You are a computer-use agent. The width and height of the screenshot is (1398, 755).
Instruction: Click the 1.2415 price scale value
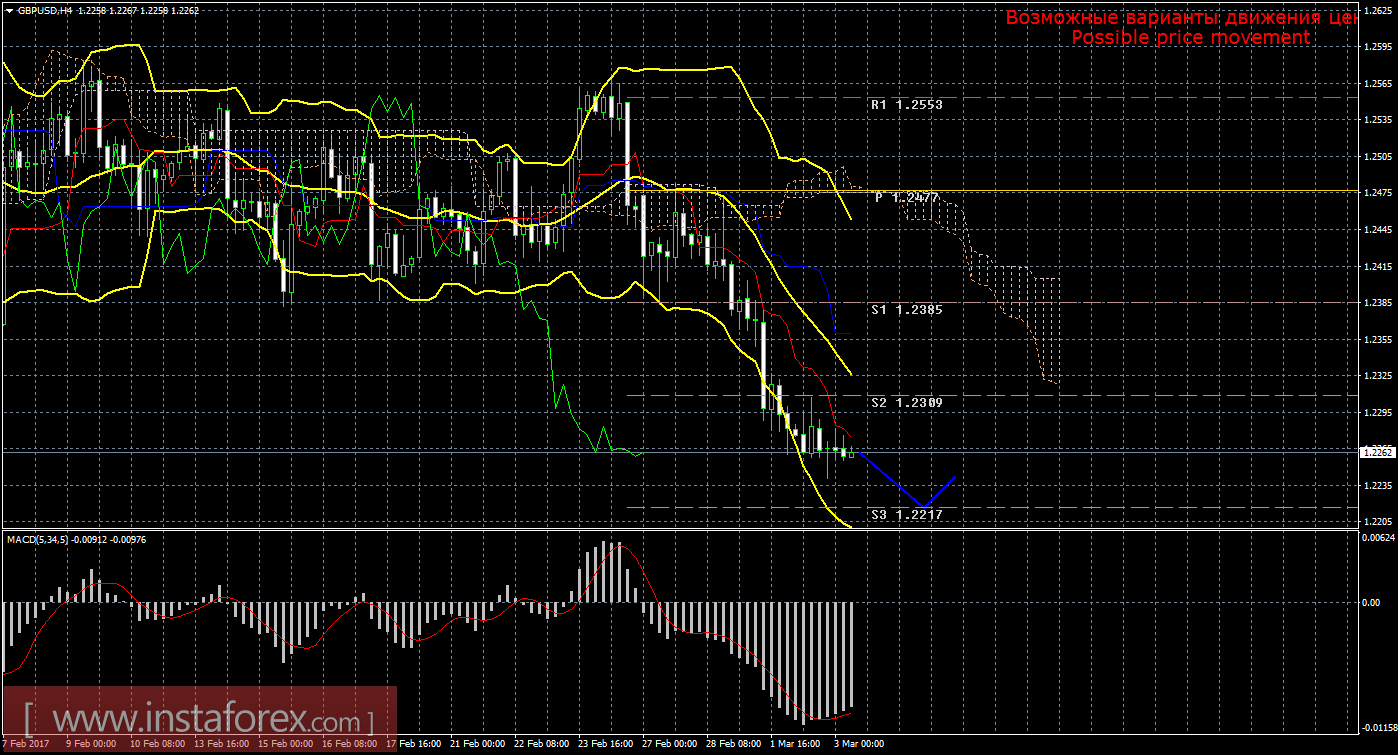[1376, 267]
